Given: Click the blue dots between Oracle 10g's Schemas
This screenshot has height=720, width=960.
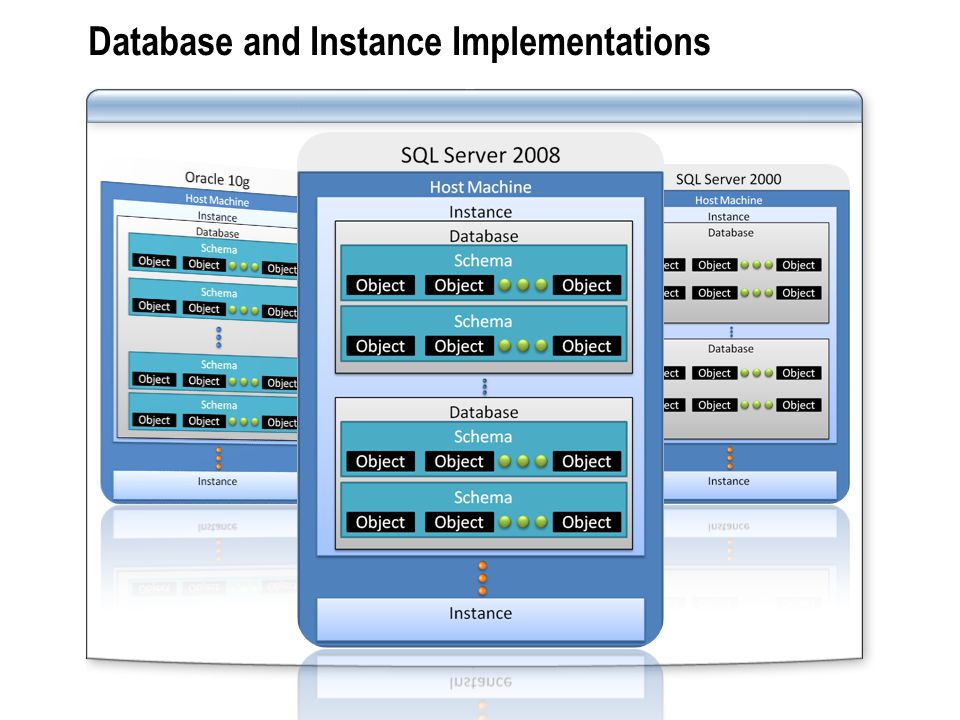Looking at the screenshot, I should click(219, 337).
